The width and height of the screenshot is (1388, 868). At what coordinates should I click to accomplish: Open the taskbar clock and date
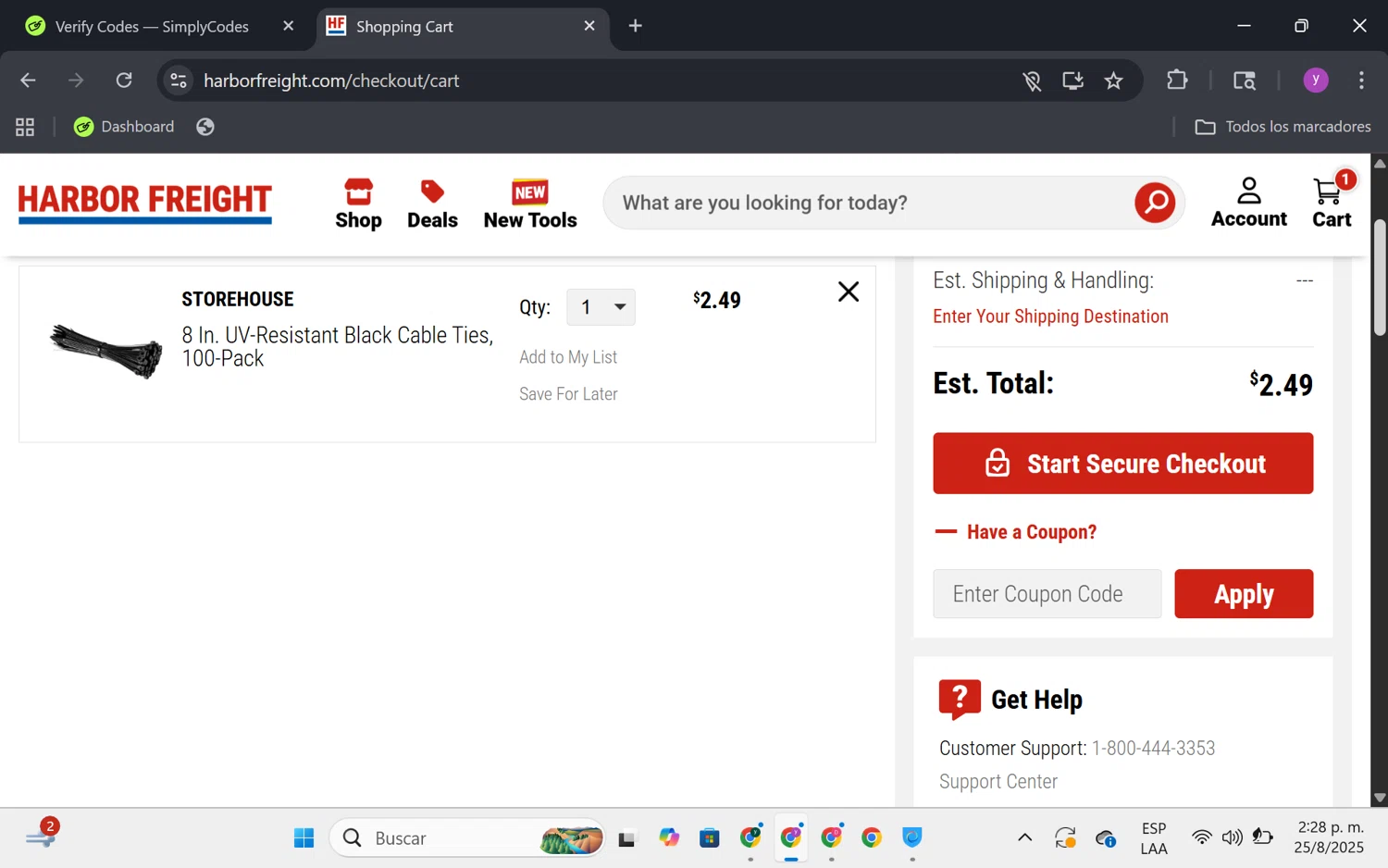point(1330,837)
